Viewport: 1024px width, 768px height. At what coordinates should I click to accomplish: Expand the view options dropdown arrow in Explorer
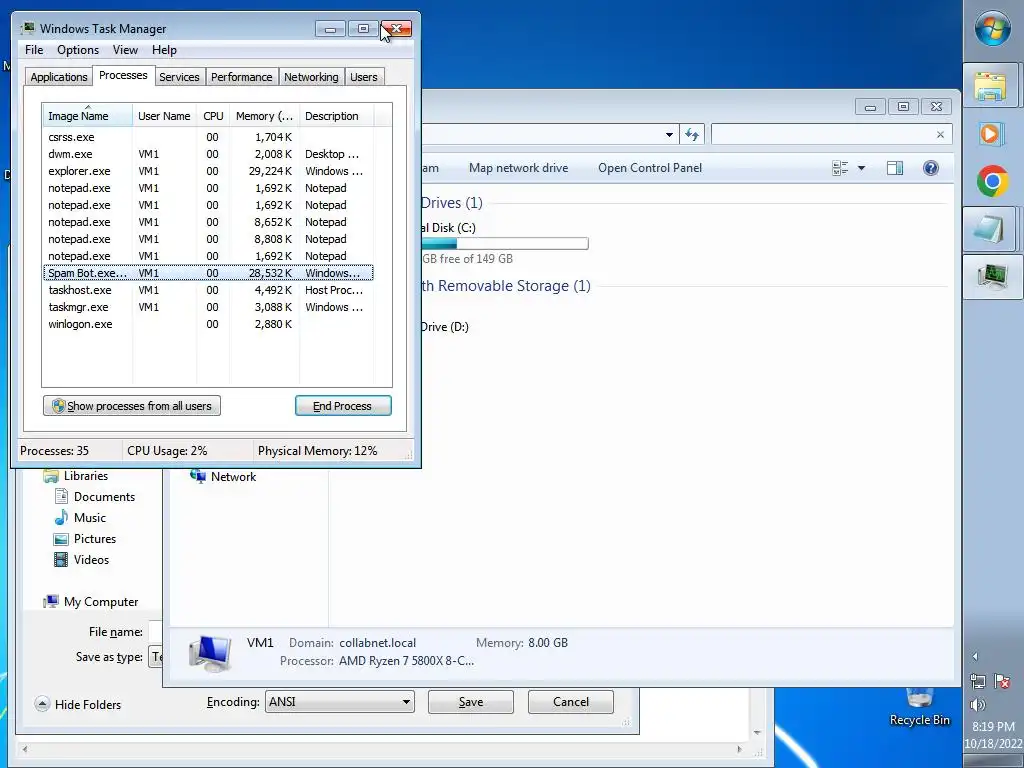pos(861,168)
